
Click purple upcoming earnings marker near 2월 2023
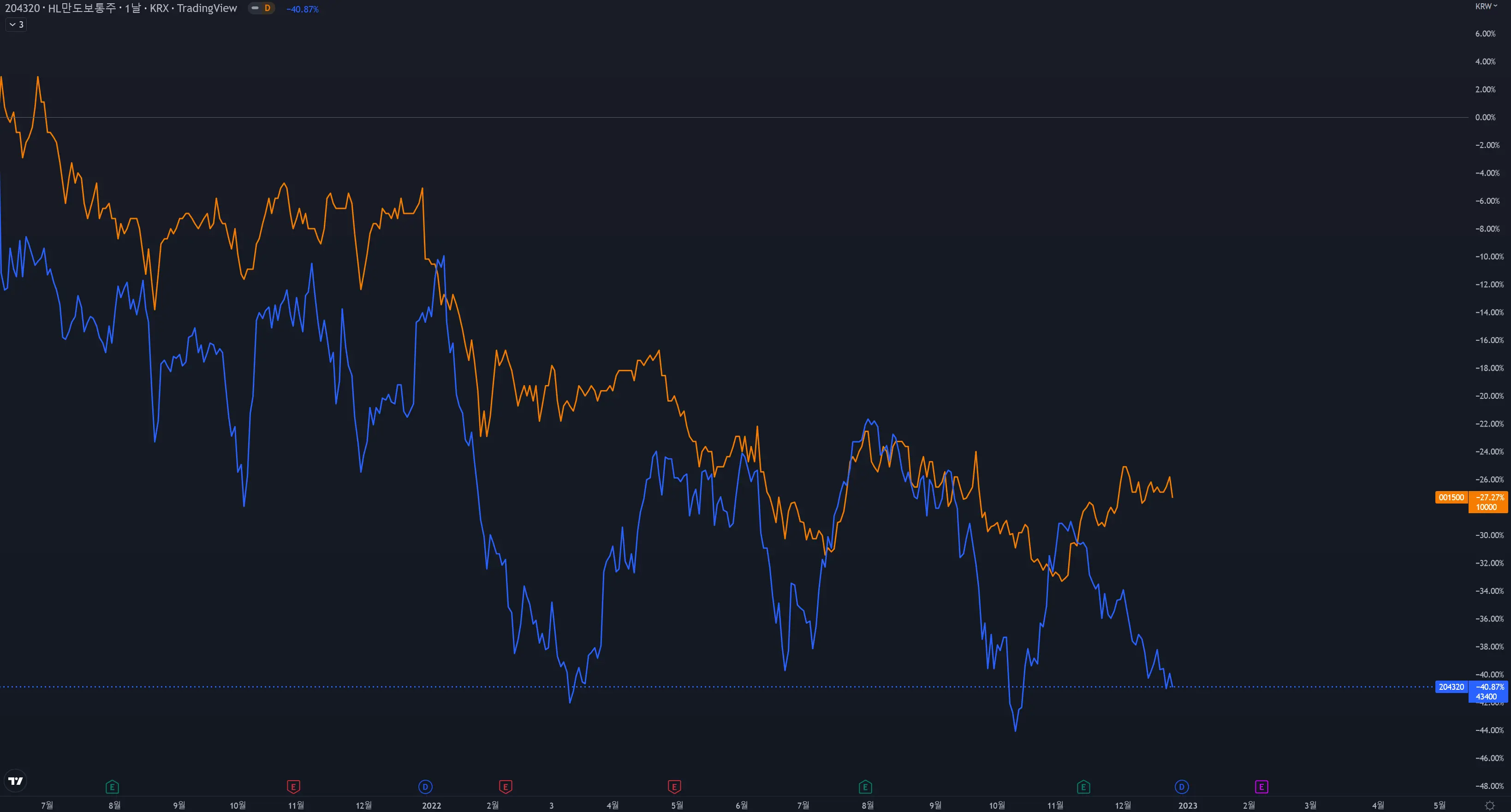[1261, 787]
